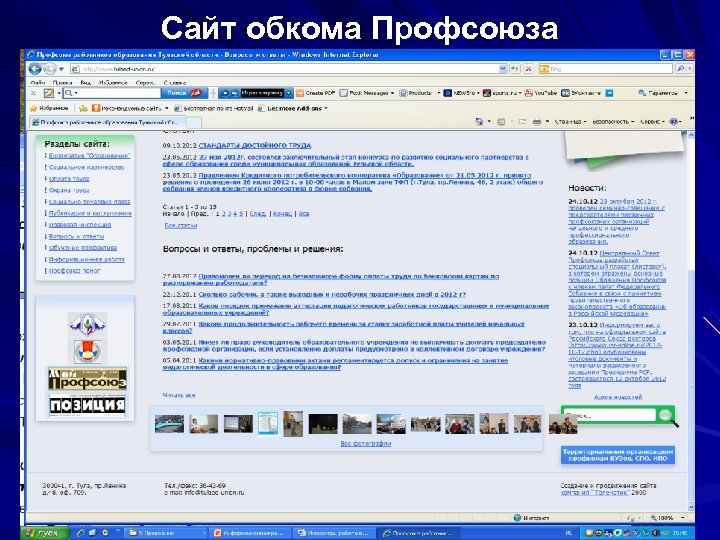This screenshot has width=720, height=540.
Task: Open the СТАНДАРТЫ ДОСТОЙНОГО ТРУДА article
Action: tap(255, 146)
